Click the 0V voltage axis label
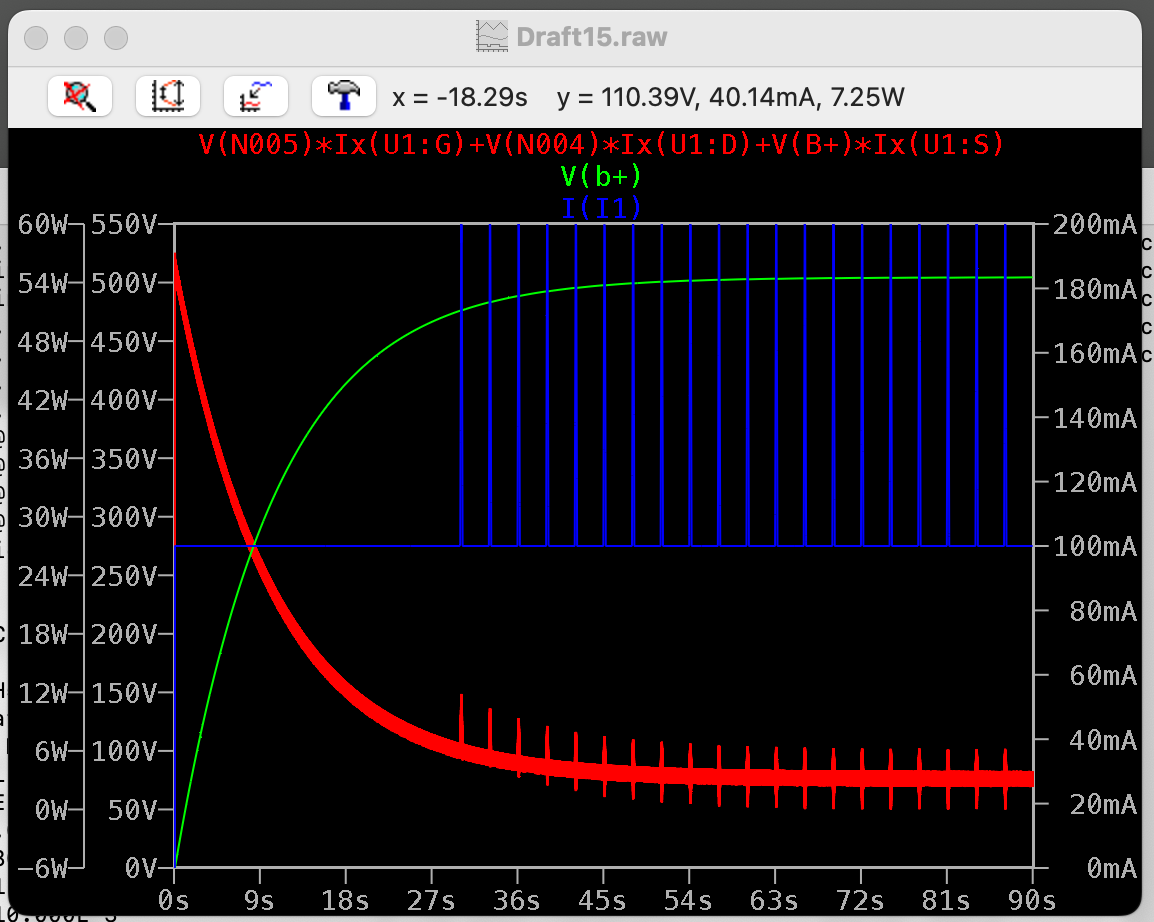 coord(141,868)
